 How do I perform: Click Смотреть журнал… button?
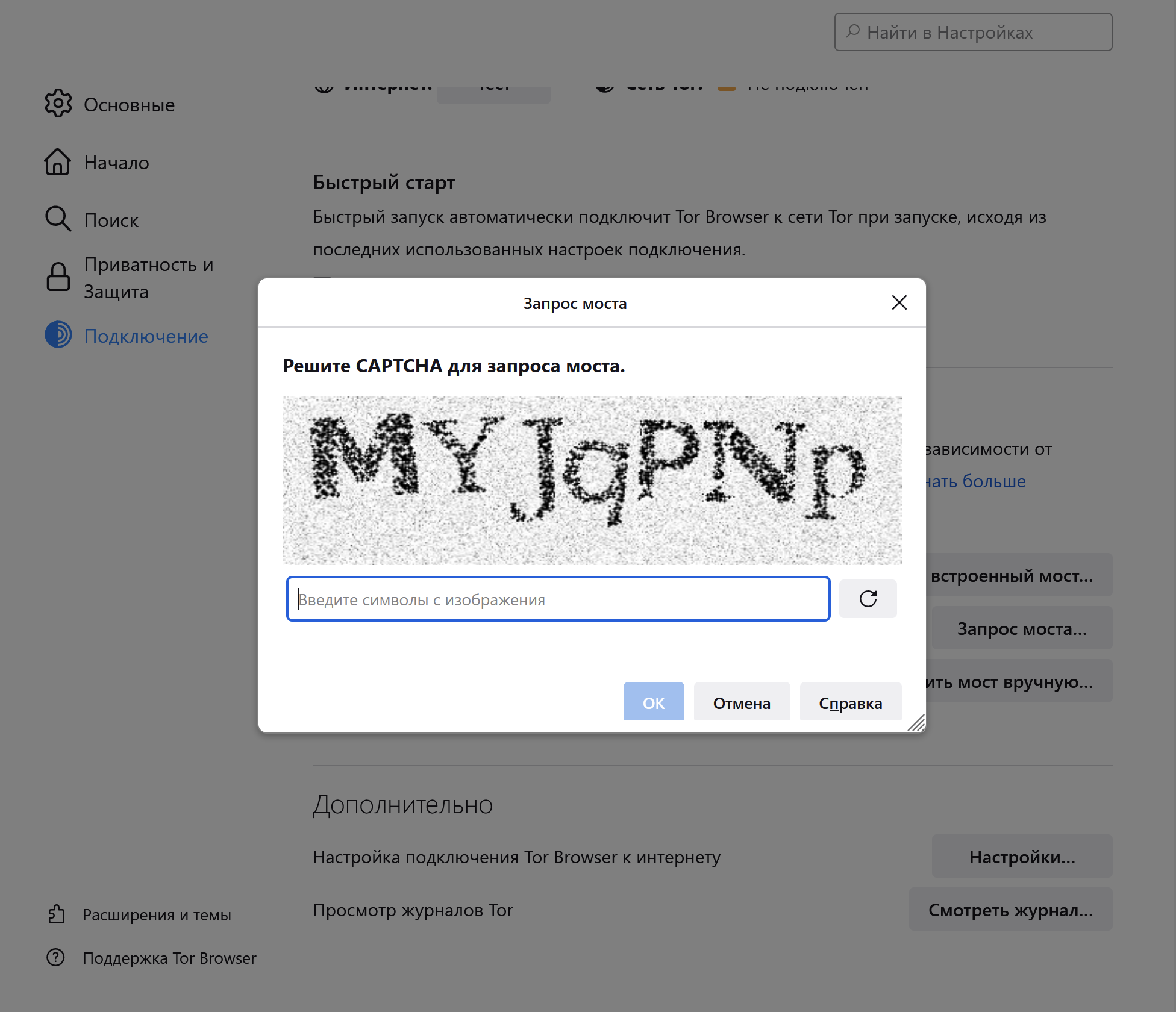pos(1010,910)
